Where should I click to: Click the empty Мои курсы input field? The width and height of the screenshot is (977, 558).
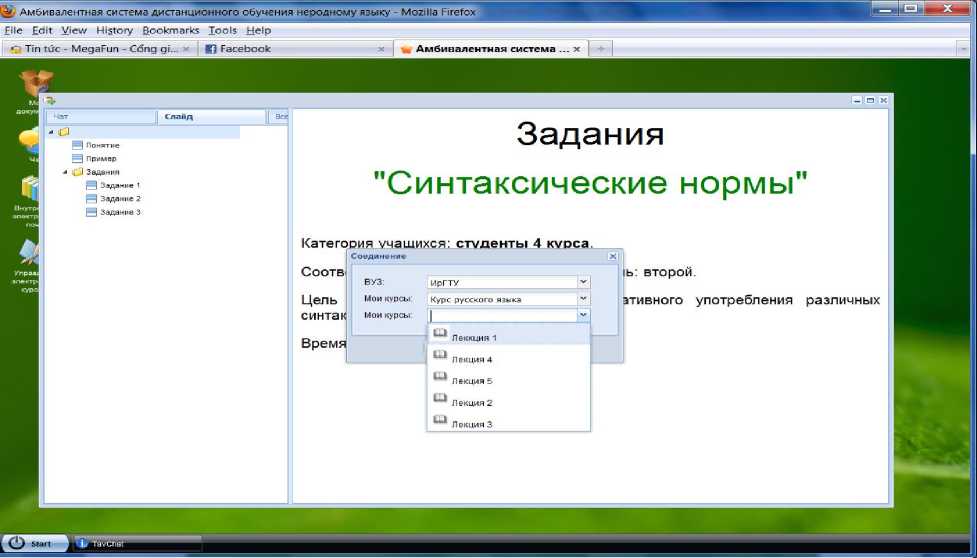502,315
